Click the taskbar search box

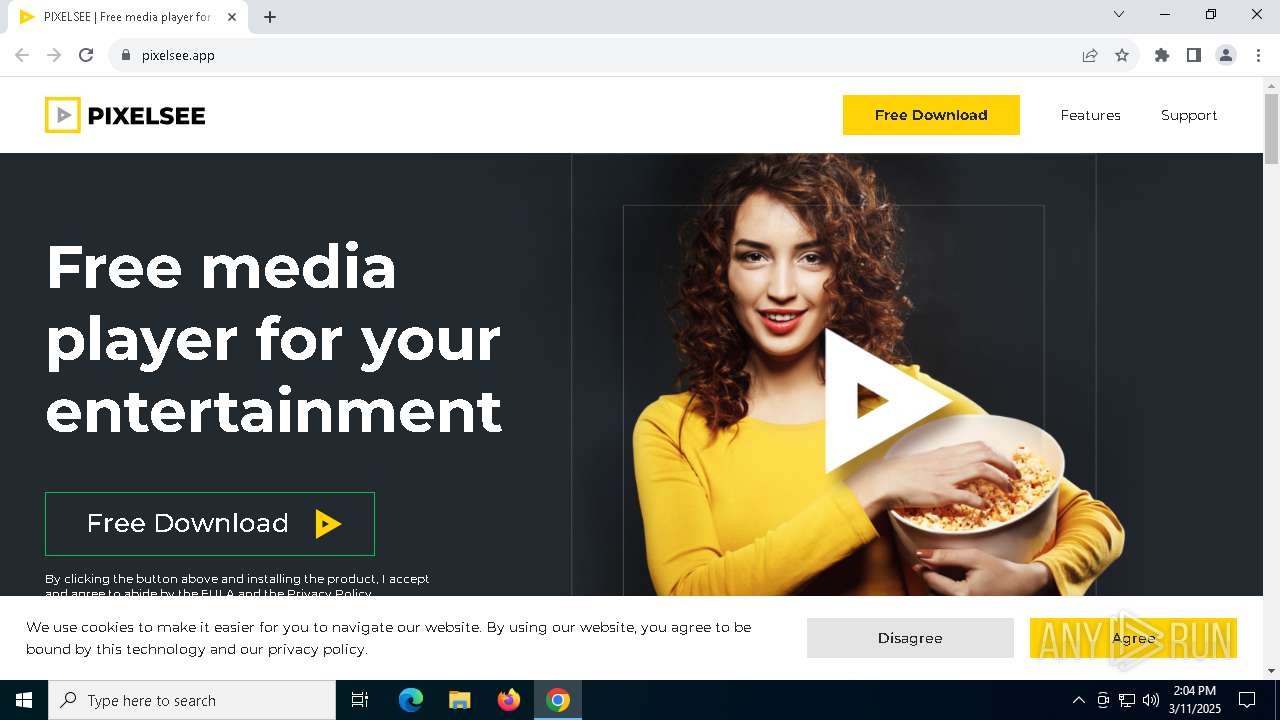192,700
